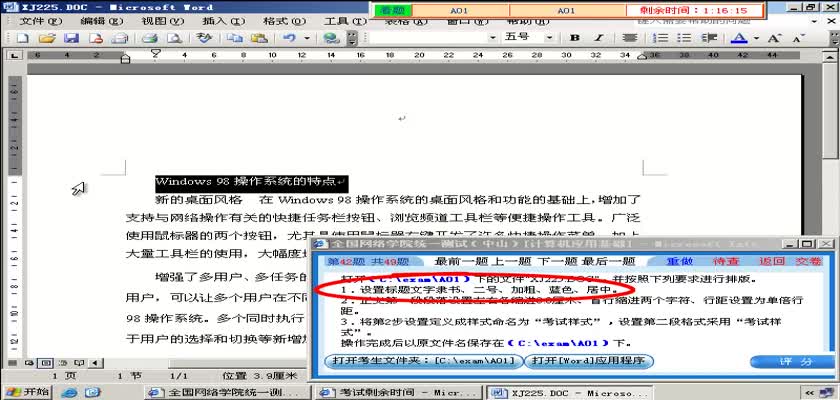Screen dimensions: 840x400
Task: Click the 看题 button in the timer bar
Action: tap(394, 10)
